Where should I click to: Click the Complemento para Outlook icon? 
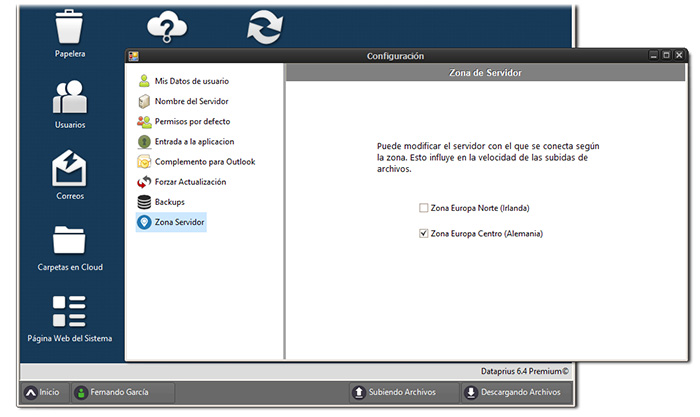coord(144,162)
